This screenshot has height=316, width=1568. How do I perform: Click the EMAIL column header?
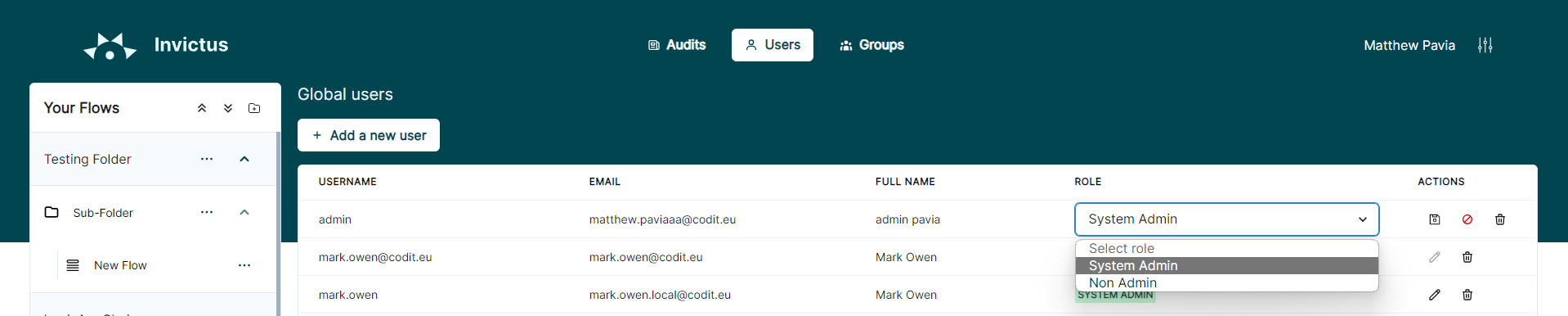click(x=605, y=182)
